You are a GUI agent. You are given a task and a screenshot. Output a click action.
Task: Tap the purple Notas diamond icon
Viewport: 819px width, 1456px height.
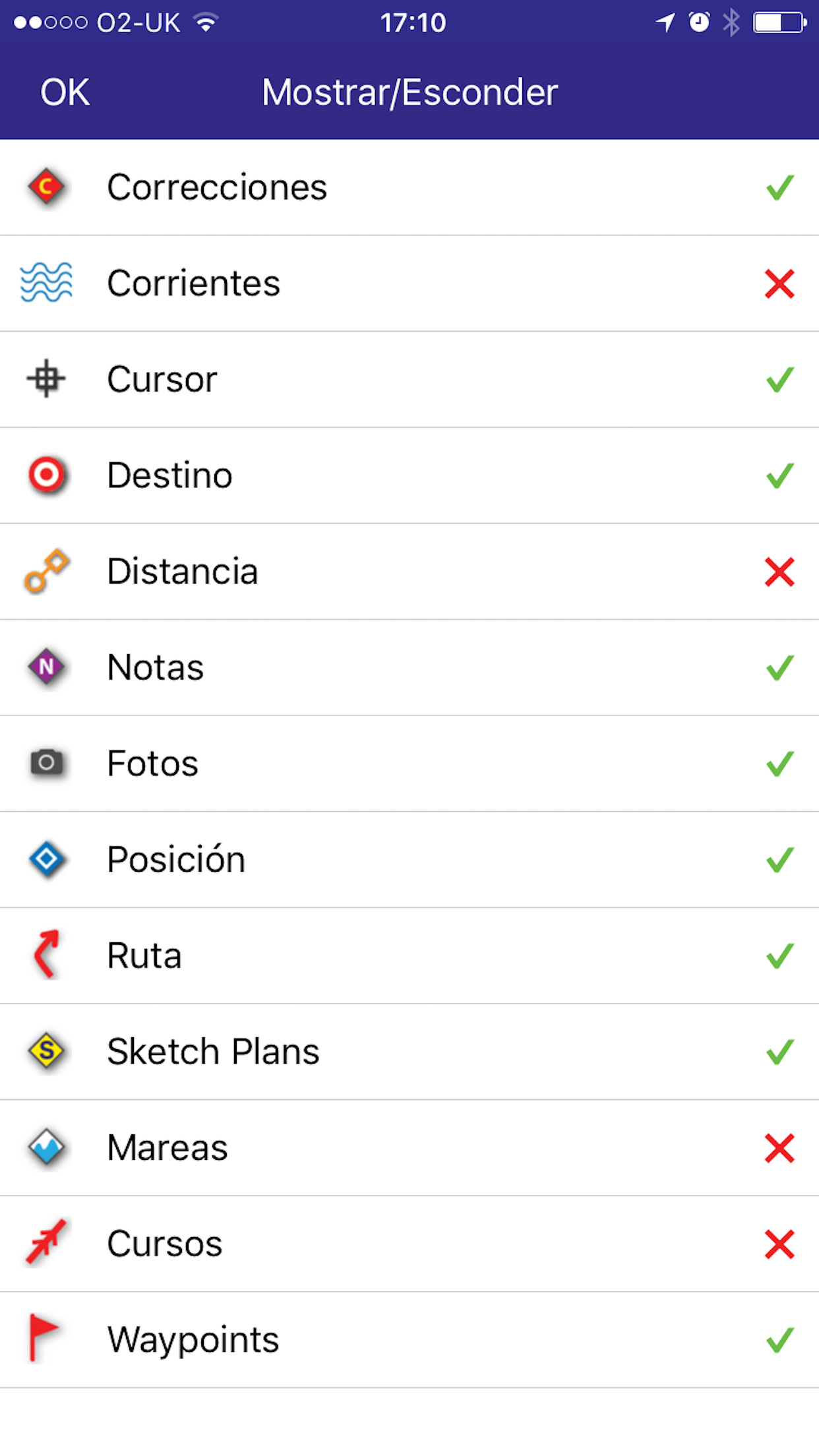(46, 667)
